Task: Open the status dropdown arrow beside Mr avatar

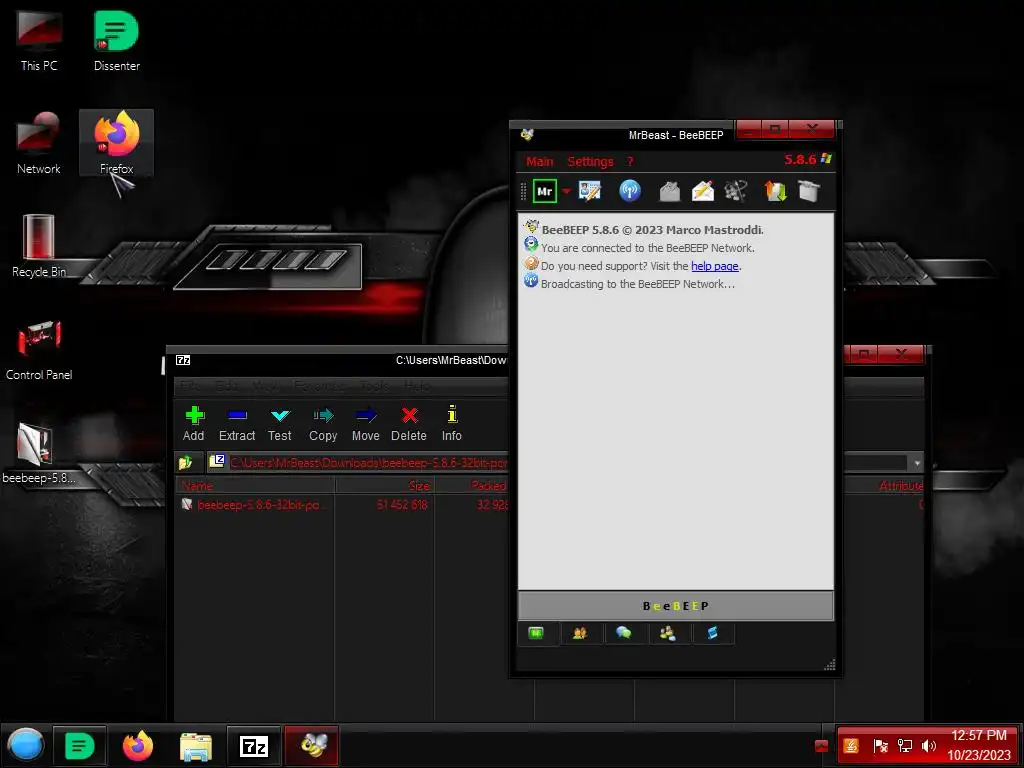Action: [566, 191]
